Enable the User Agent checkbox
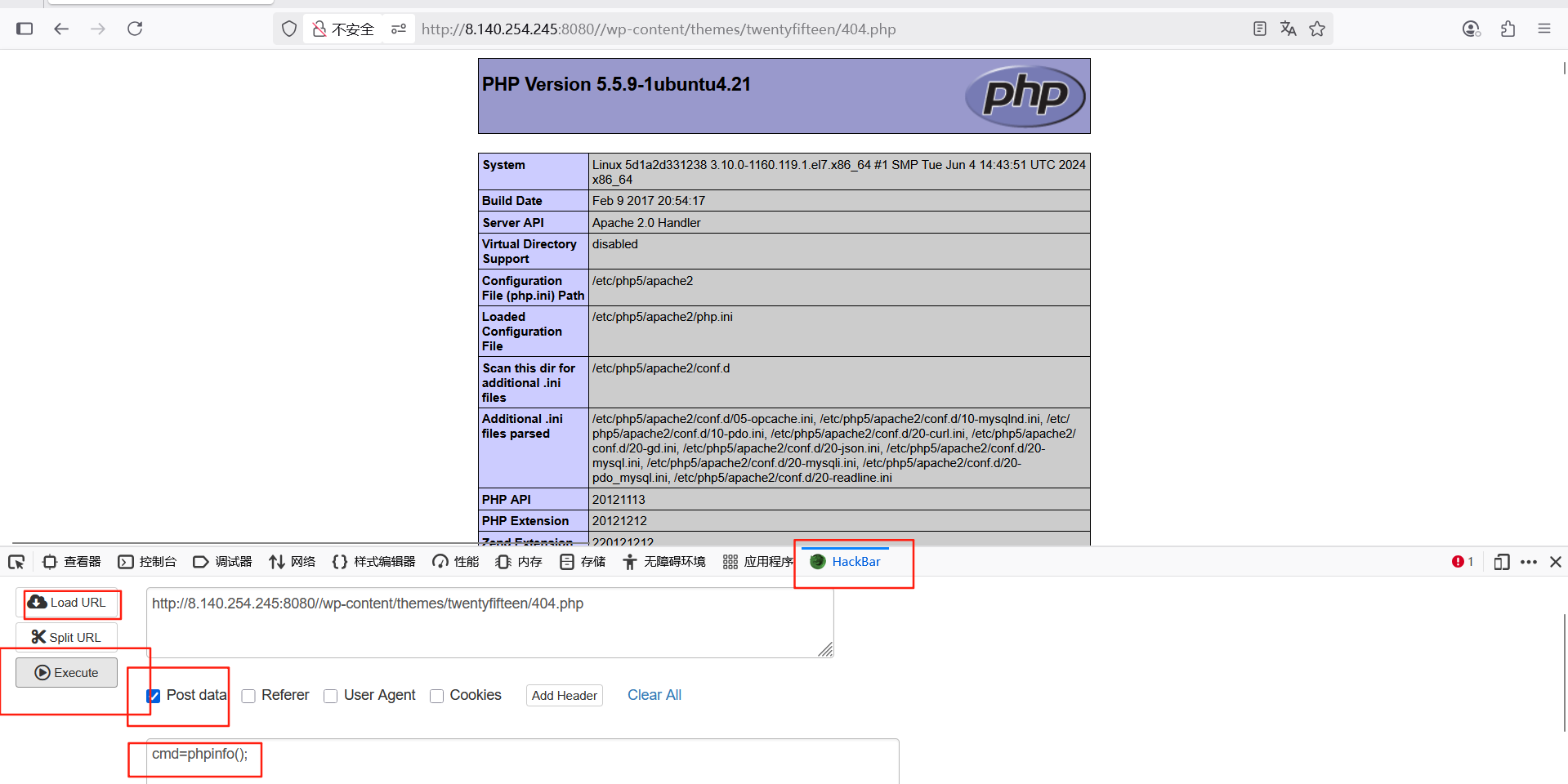Screen dimensions: 1568x784 pyautogui.click(x=330, y=696)
